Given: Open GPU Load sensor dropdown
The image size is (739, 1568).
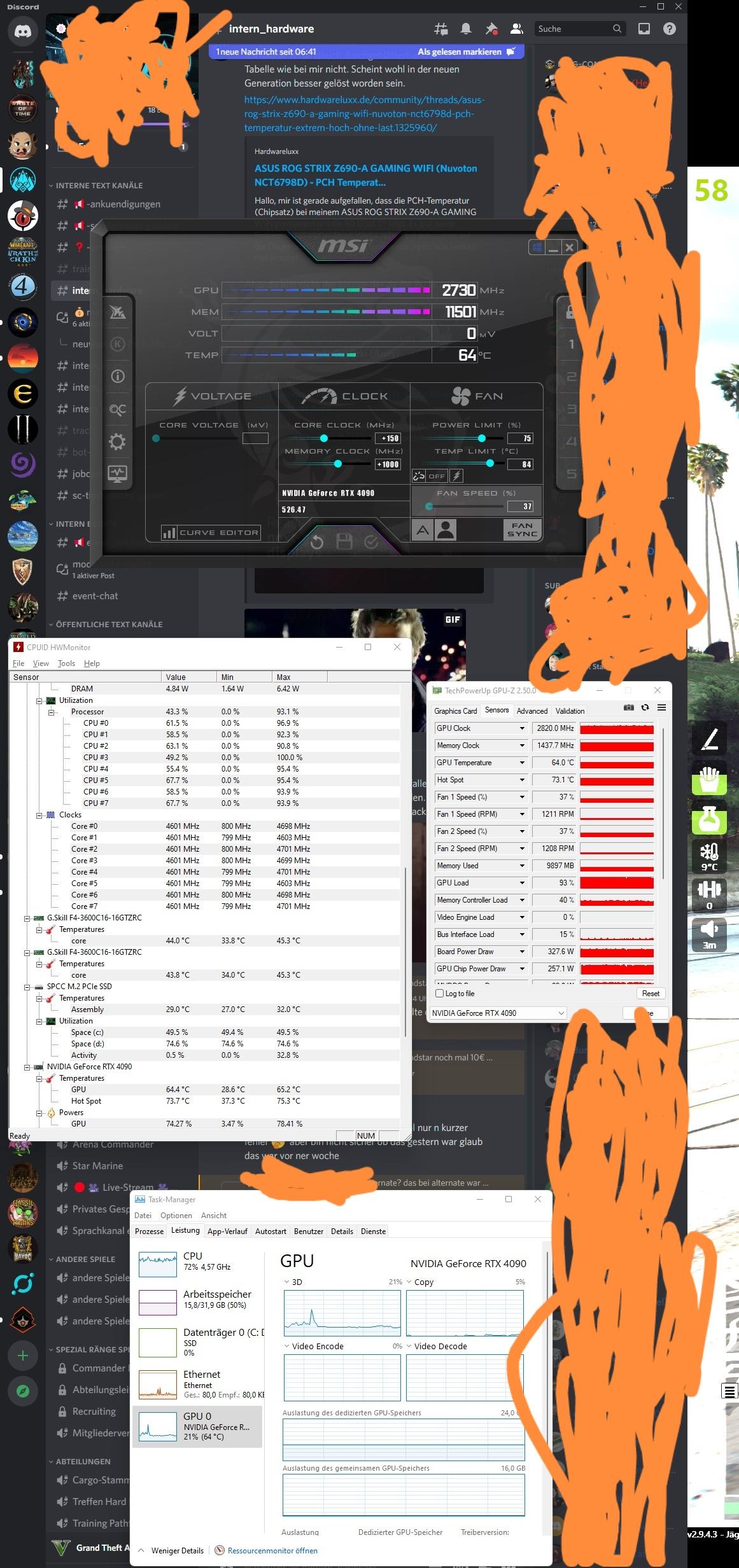Looking at the screenshot, I should (x=522, y=883).
